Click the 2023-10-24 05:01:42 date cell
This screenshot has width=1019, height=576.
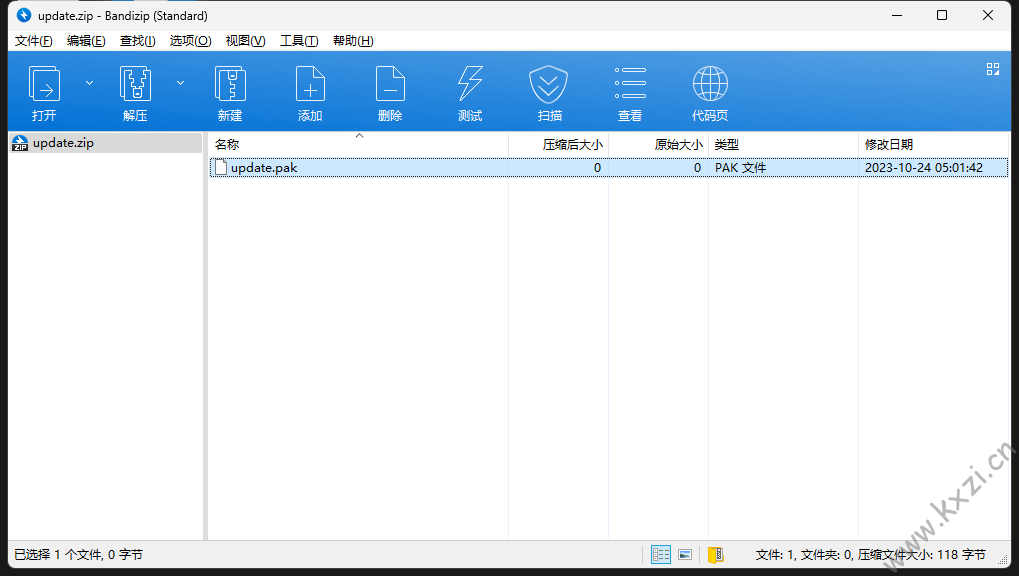click(x=923, y=168)
